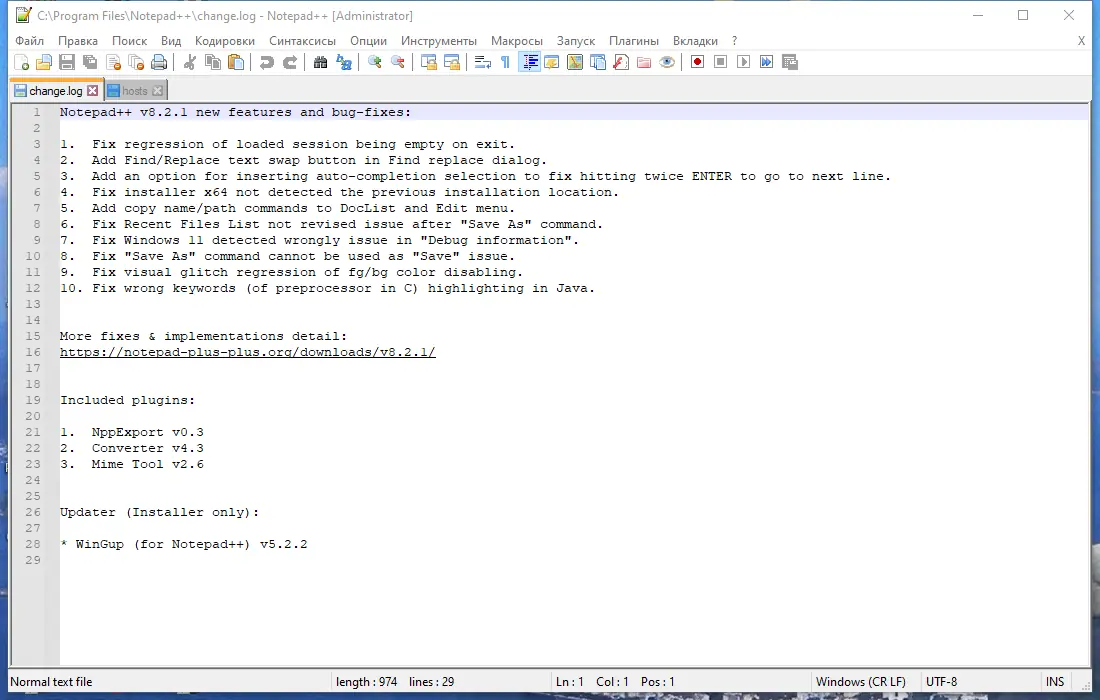Image resolution: width=1100 pixels, height=700 pixels.
Task: Click the Paste clipboard icon
Action: [236, 62]
